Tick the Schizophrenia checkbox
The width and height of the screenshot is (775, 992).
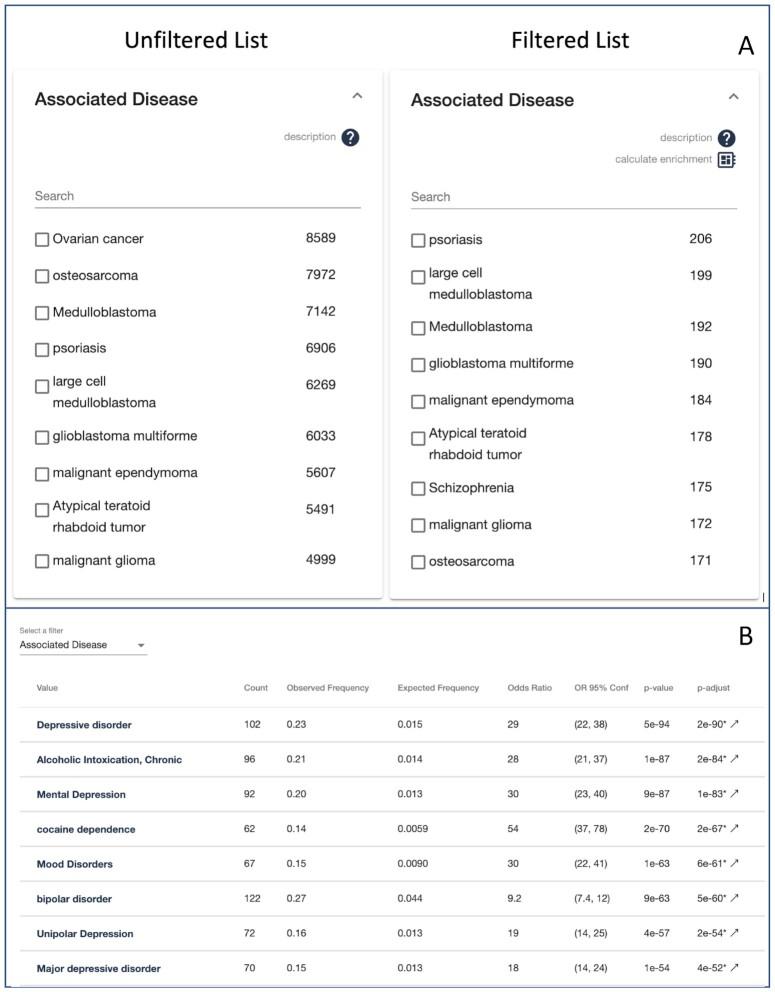pyautogui.click(x=418, y=489)
